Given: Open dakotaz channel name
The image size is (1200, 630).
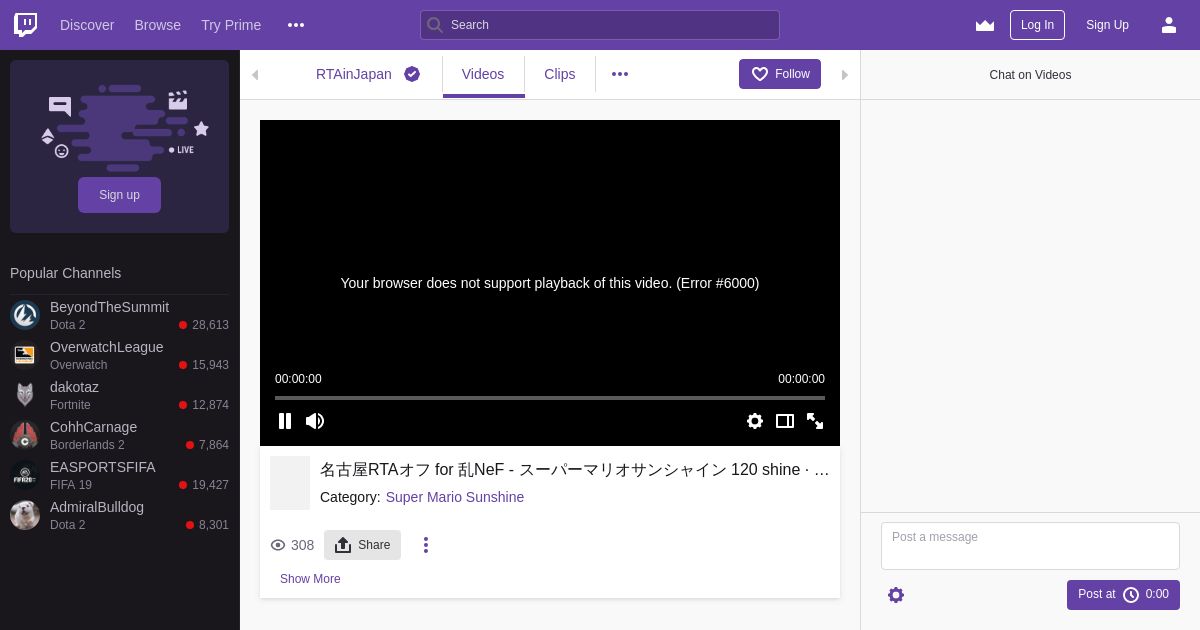Looking at the screenshot, I should tap(74, 387).
